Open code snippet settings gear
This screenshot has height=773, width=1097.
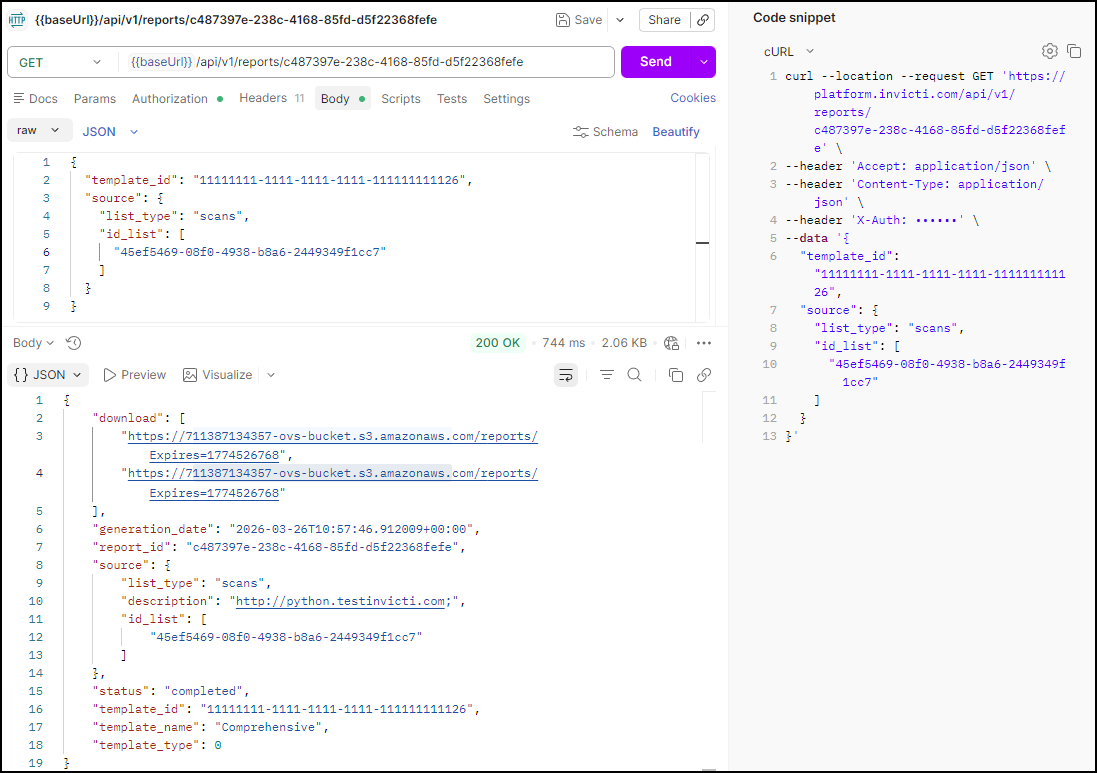click(1049, 51)
